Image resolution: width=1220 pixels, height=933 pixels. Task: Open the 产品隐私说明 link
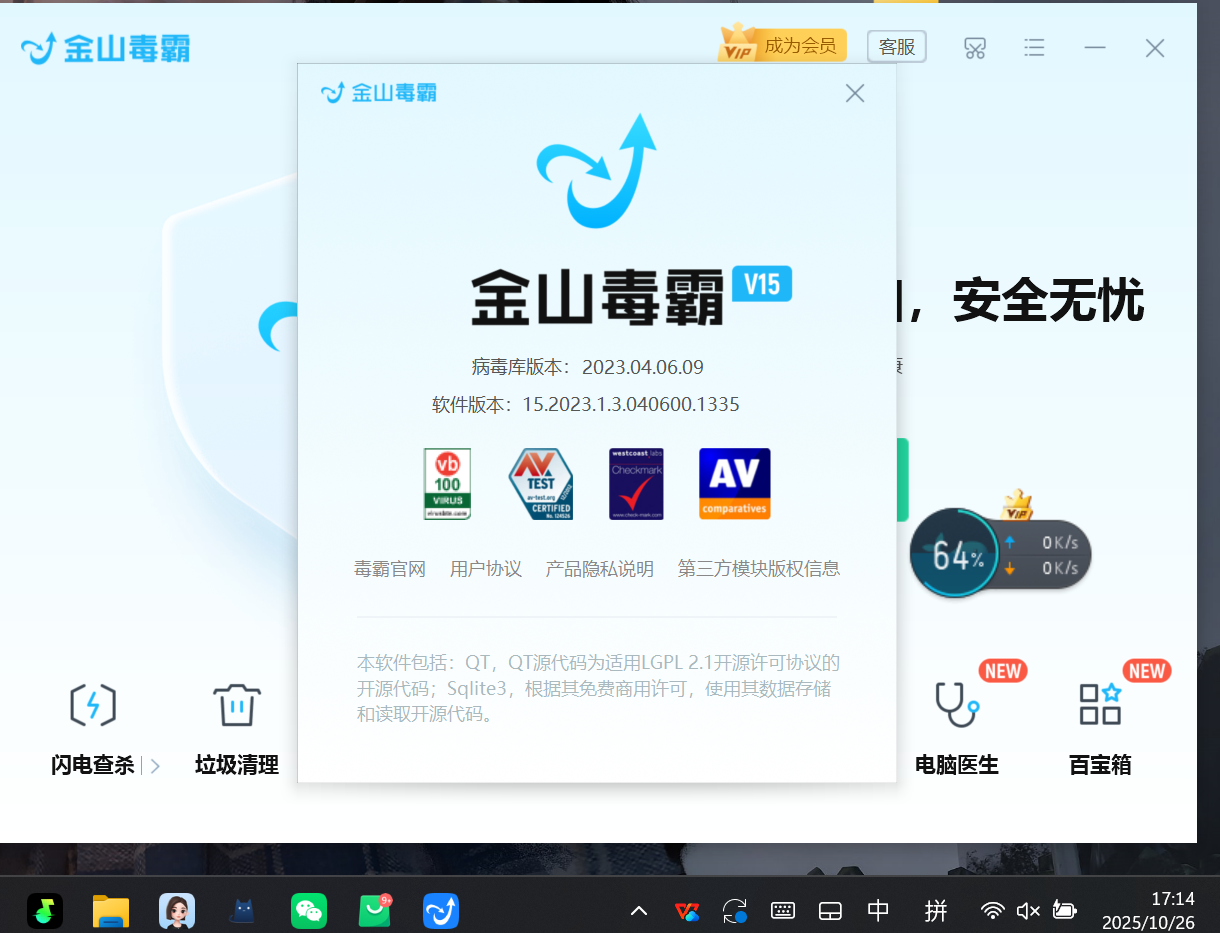tap(599, 569)
